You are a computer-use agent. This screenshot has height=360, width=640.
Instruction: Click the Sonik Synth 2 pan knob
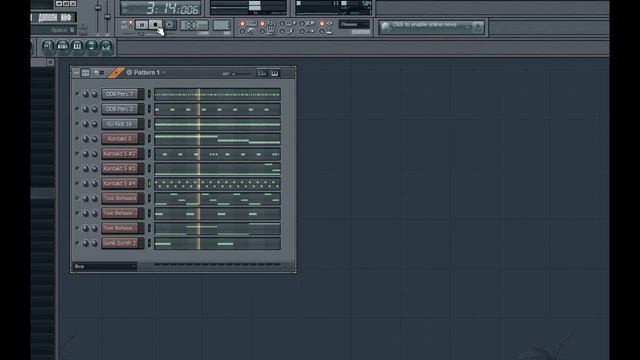[85, 243]
